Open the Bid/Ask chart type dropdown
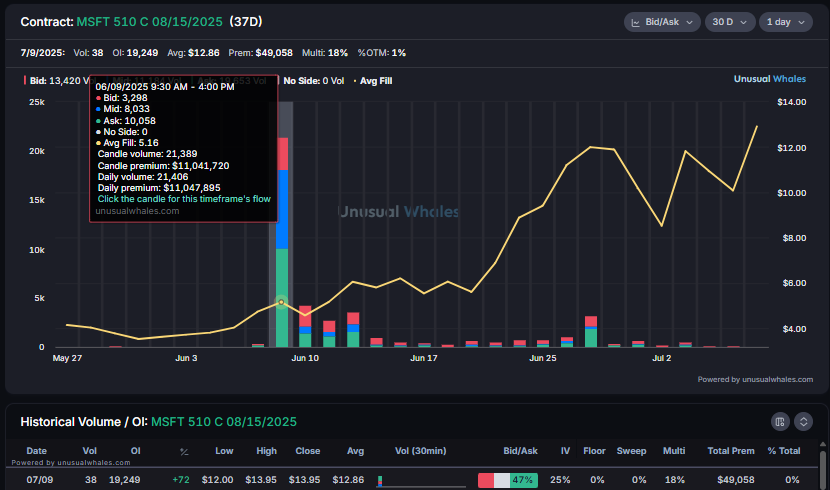 coord(662,22)
